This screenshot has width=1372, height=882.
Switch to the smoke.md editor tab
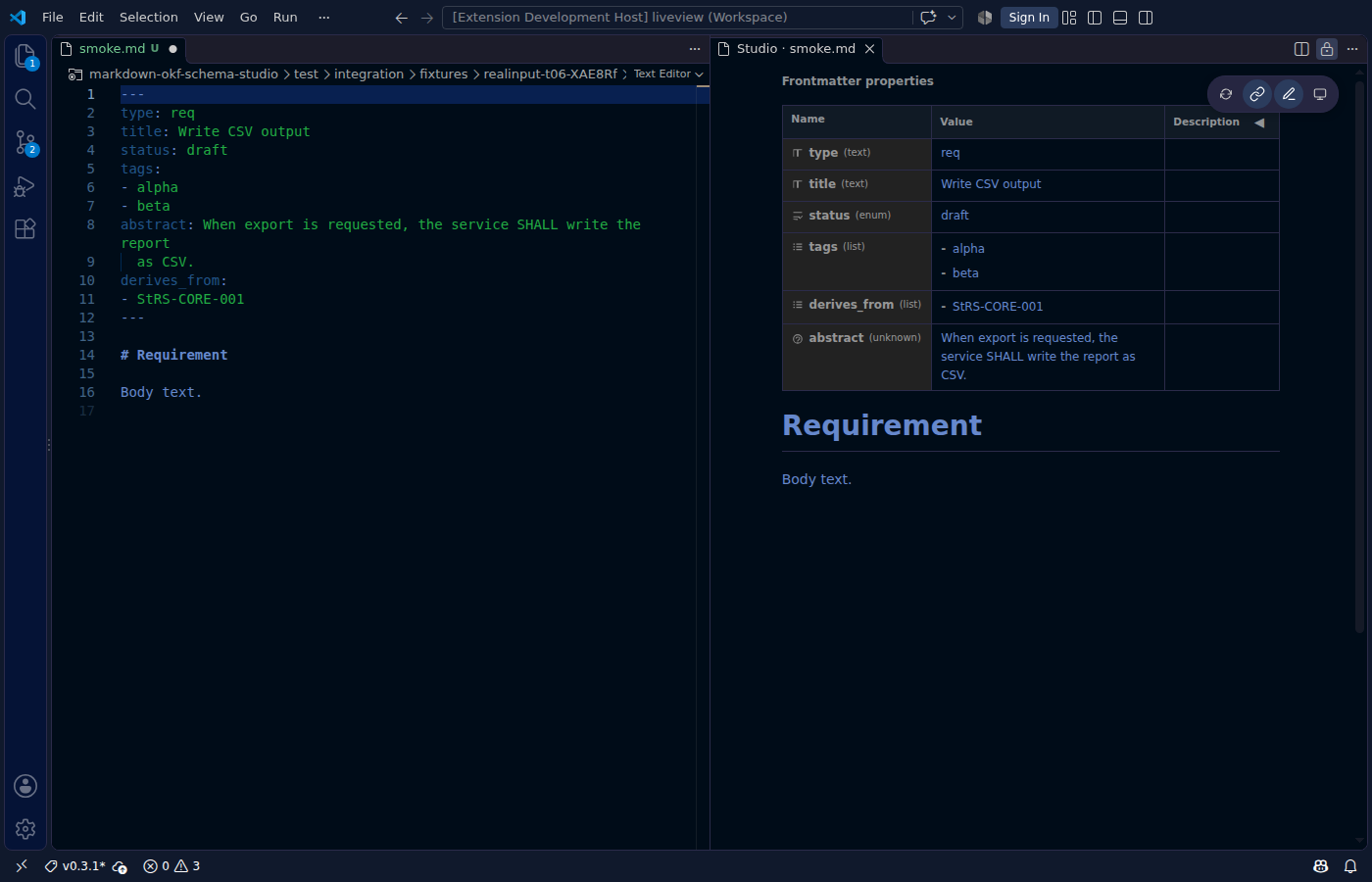tap(119, 49)
